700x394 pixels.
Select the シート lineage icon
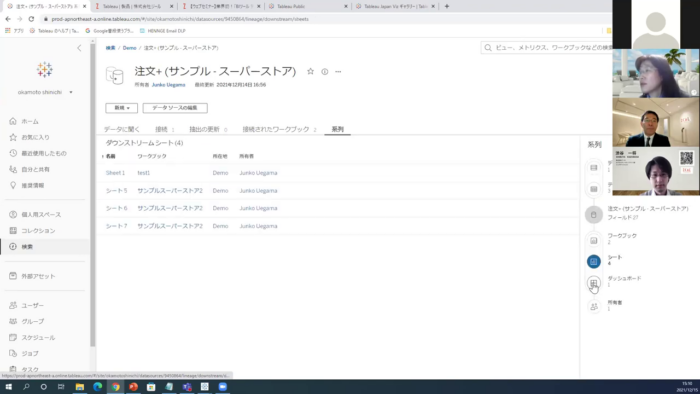593,261
